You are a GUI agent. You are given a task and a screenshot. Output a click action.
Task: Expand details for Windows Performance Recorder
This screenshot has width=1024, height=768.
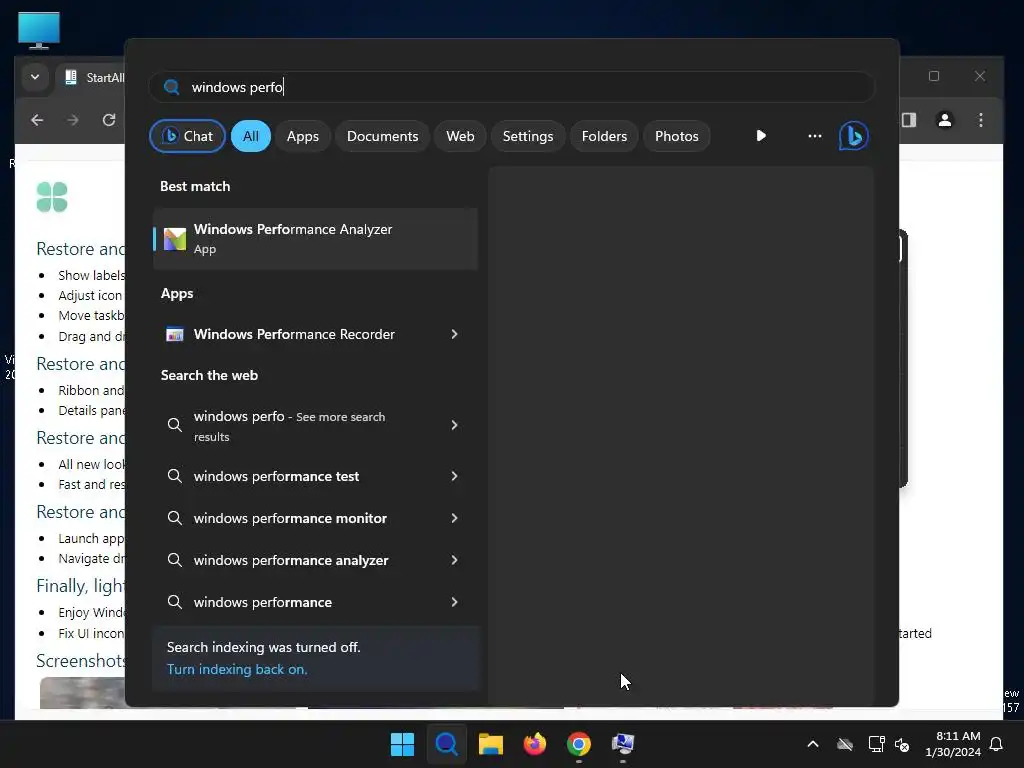point(455,334)
